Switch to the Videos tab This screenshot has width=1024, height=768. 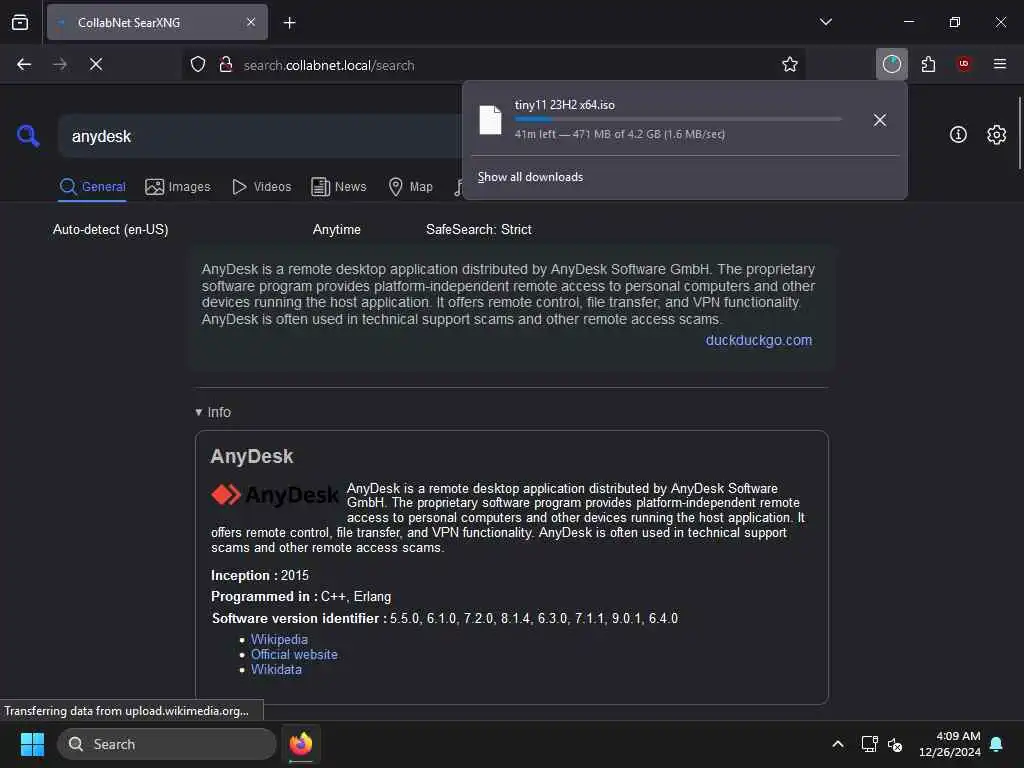click(x=261, y=187)
